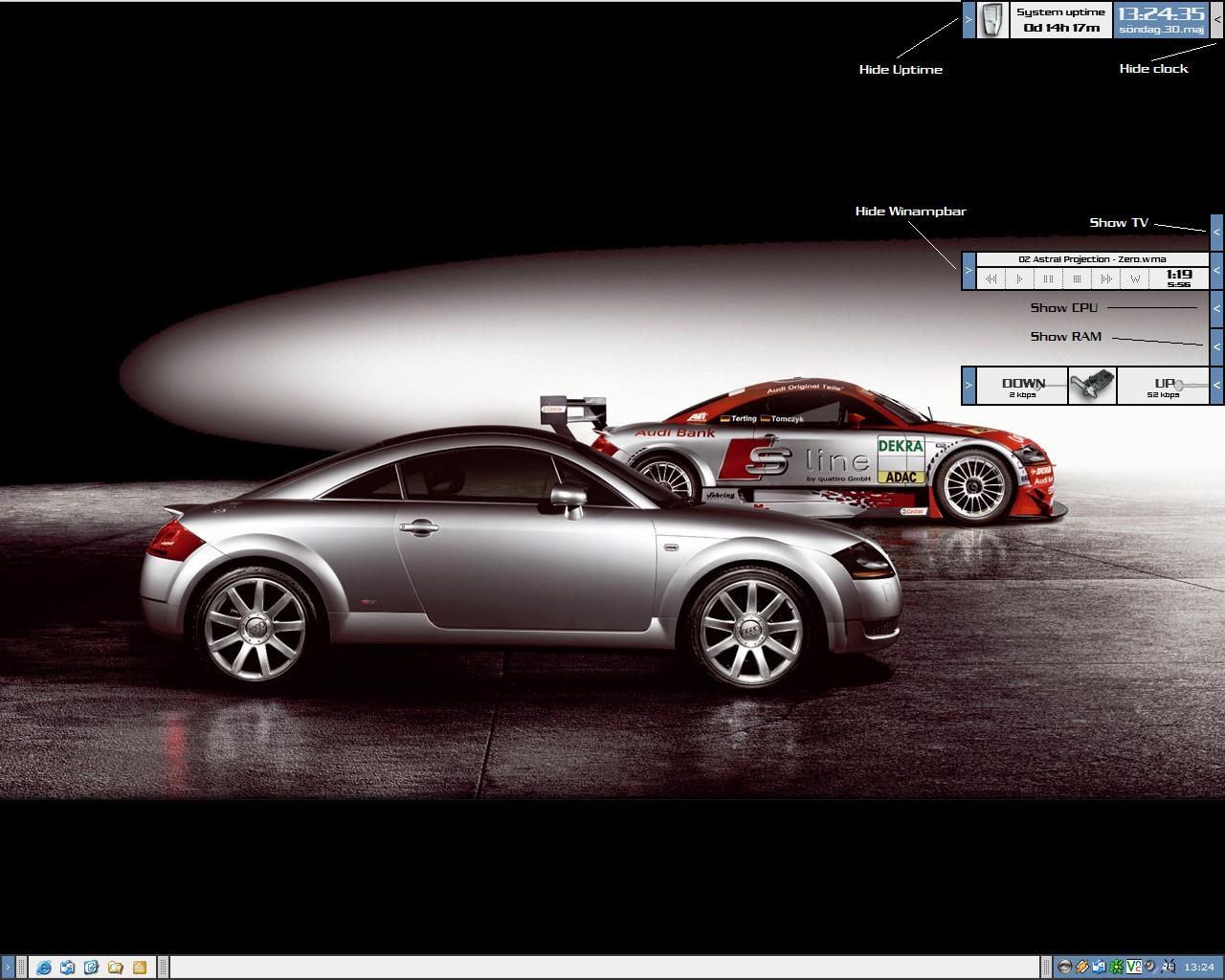Viewport: 1225px width, 980px height.
Task: Show the TV module via its arrow
Action: point(1217,233)
